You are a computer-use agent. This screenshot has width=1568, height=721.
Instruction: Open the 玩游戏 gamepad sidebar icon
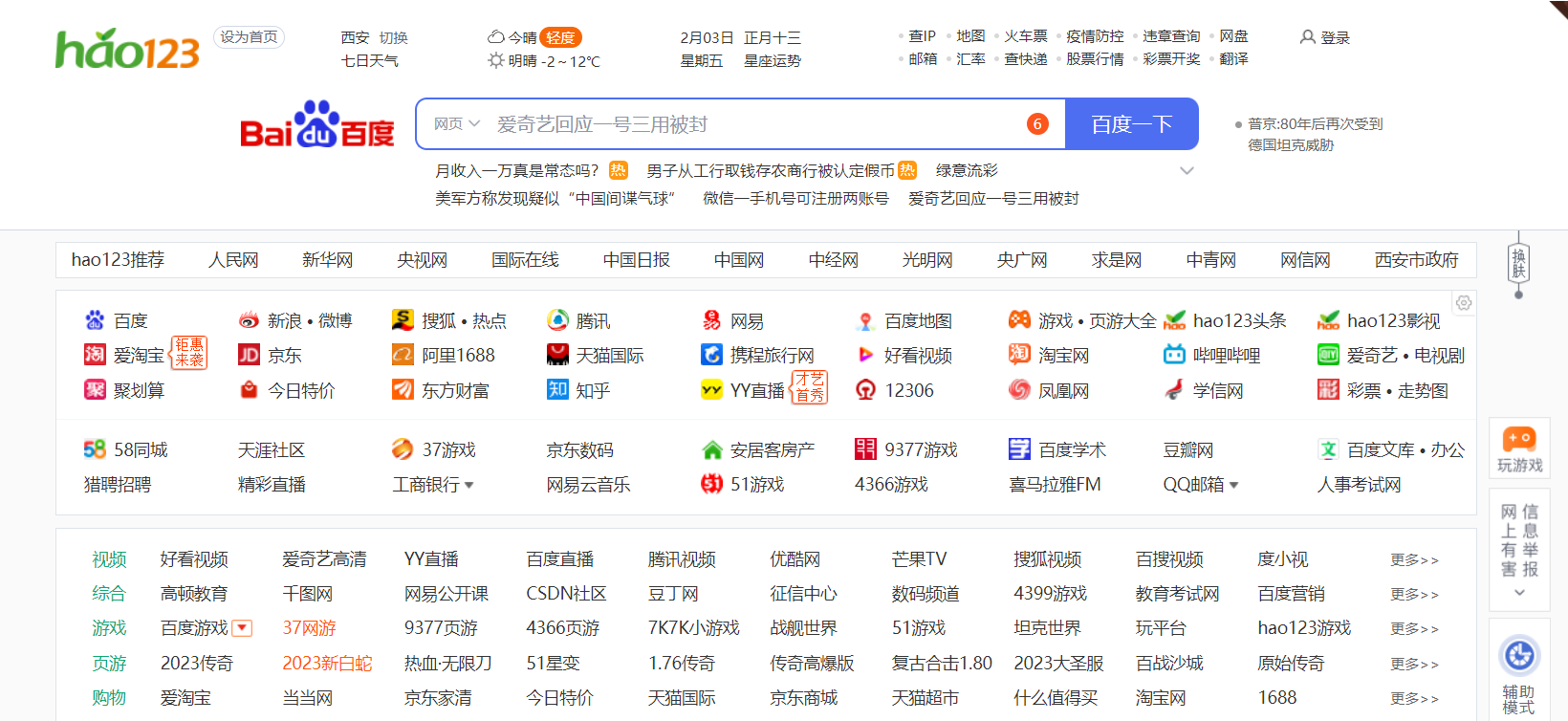point(1519,439)
